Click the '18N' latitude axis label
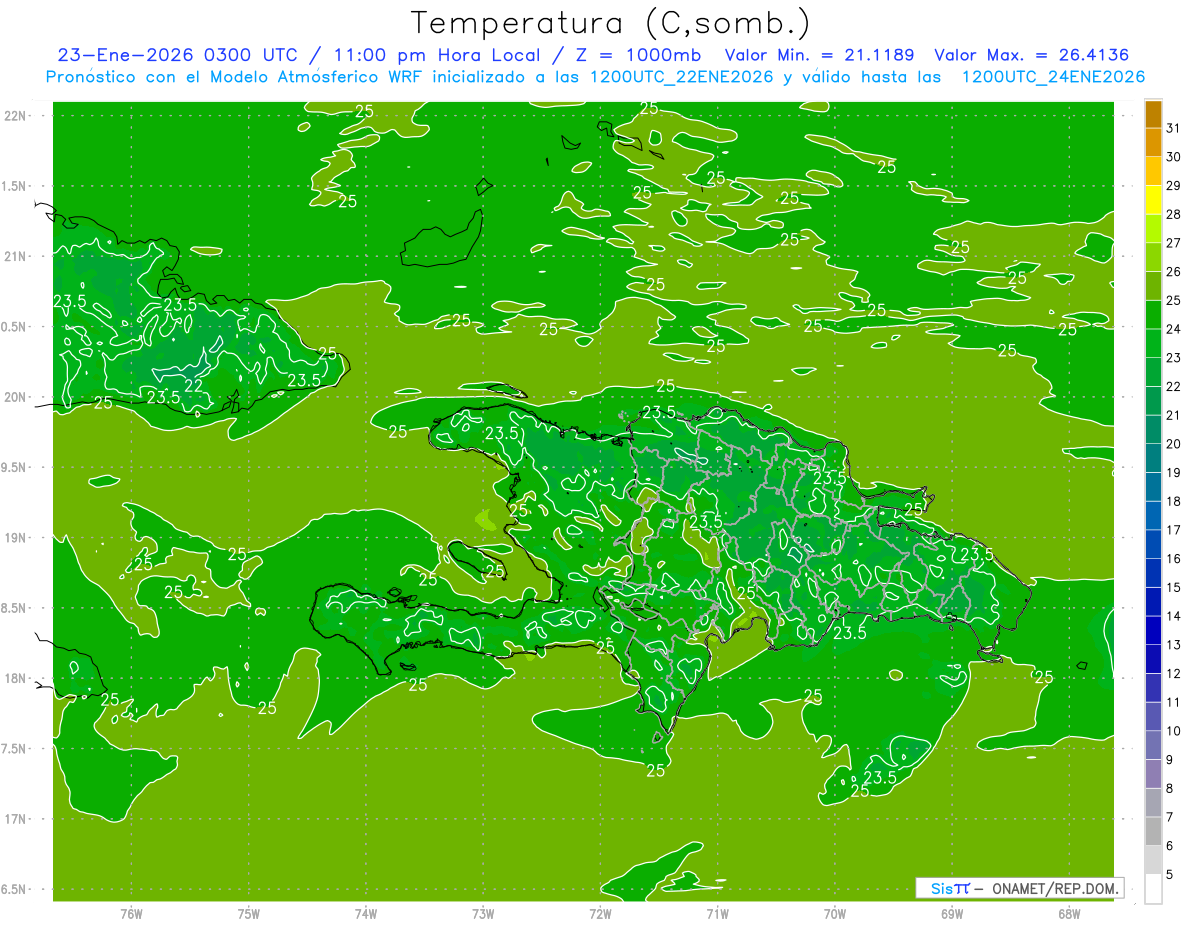 click(x=15, y=678)
